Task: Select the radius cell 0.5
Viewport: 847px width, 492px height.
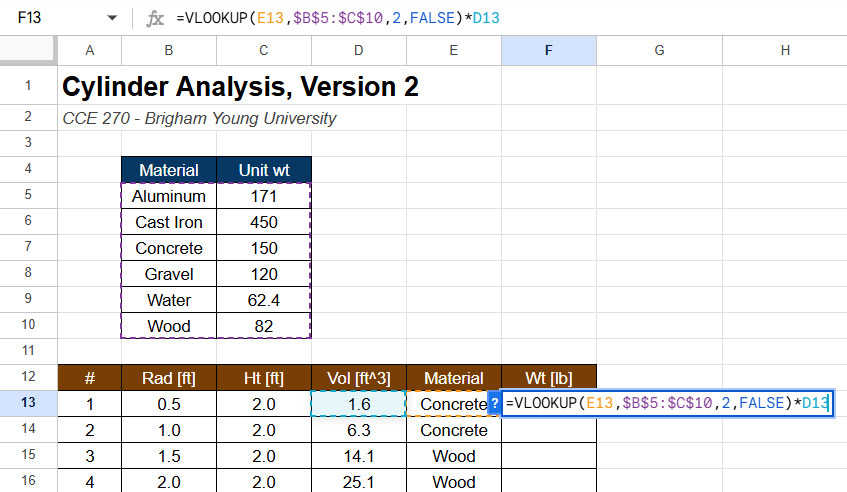Action: click(x=169, y=403)
